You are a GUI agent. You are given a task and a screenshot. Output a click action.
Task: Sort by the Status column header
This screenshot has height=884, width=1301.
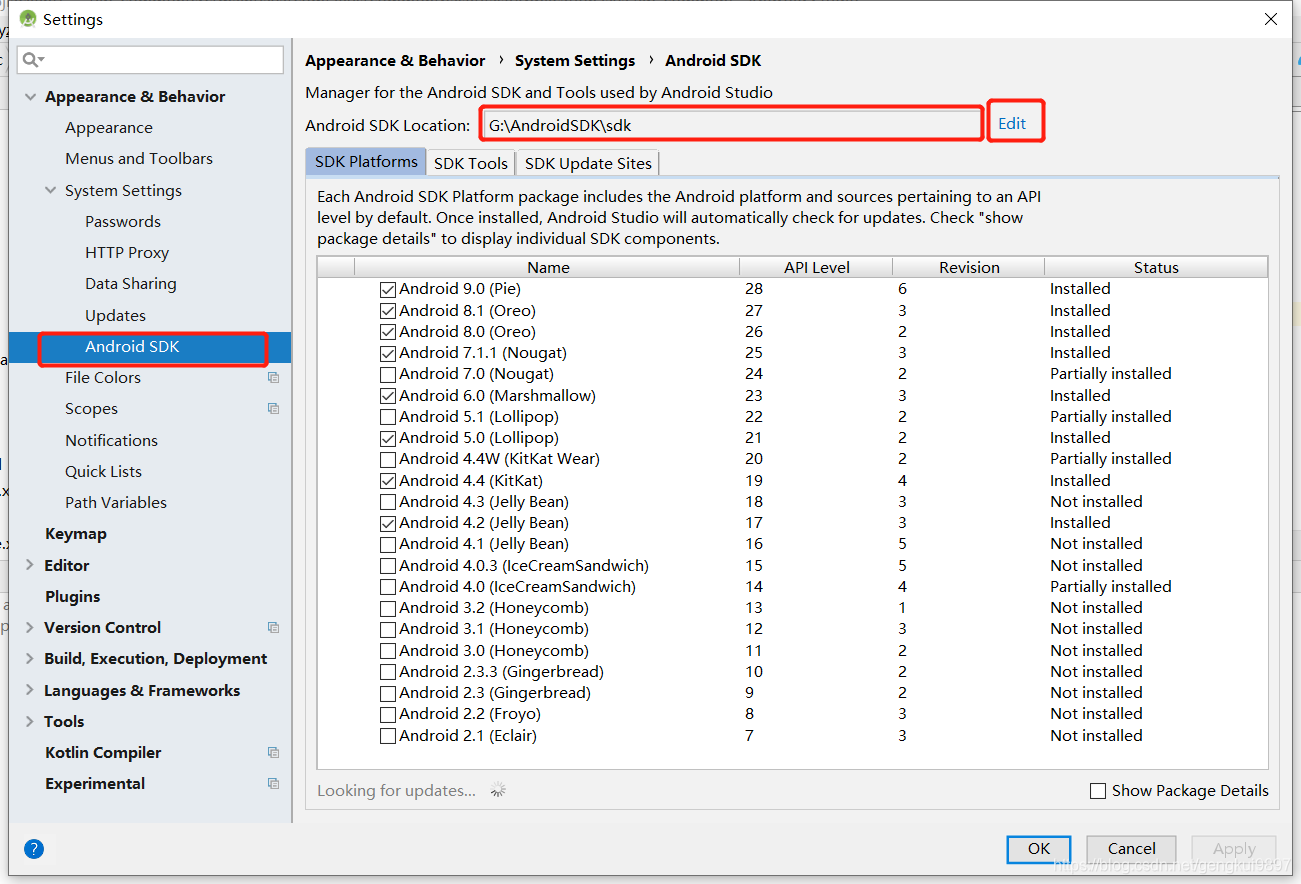click(x=1156, y=267)
